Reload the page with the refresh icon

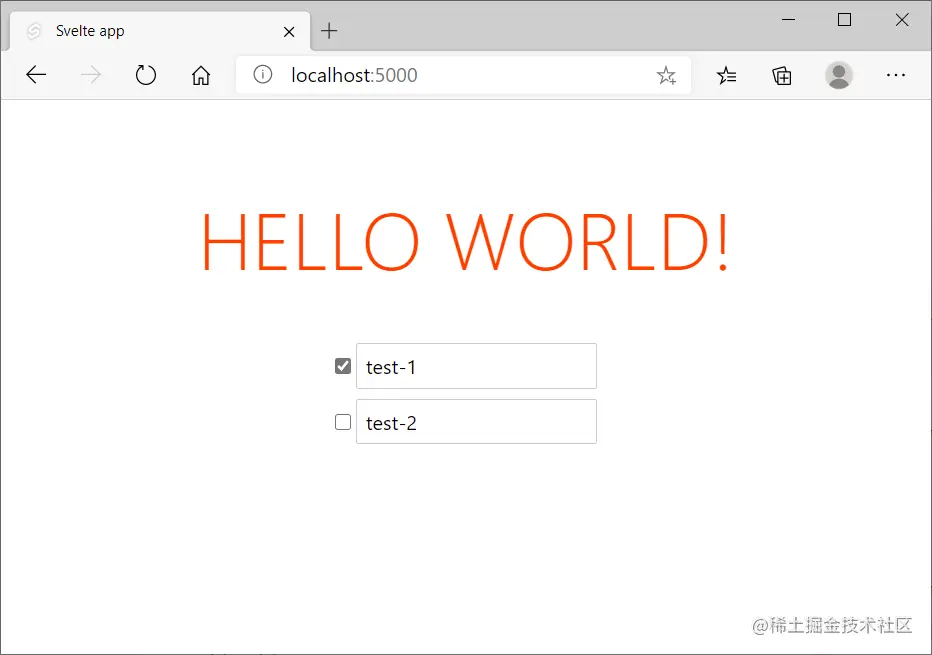coord(146,75)
